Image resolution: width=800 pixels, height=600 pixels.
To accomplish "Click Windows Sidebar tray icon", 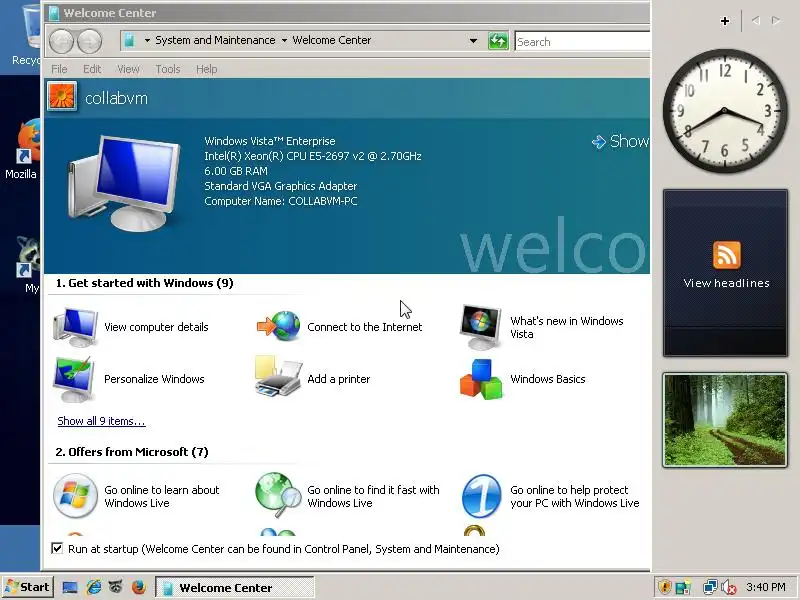I will click(683, 587).
